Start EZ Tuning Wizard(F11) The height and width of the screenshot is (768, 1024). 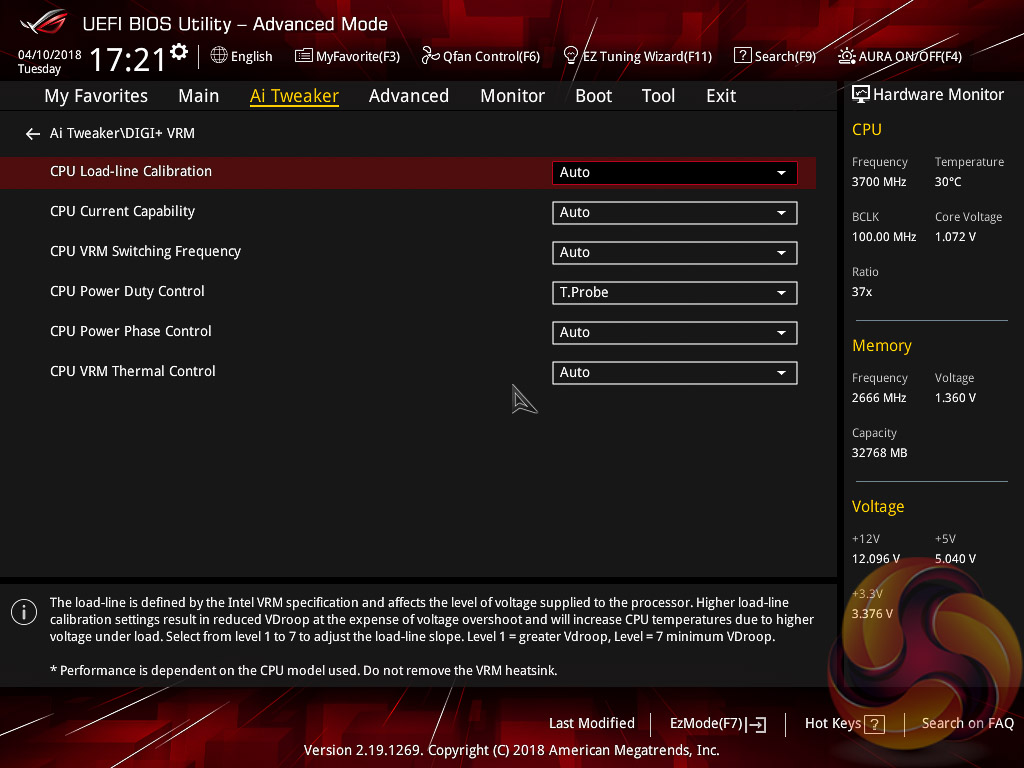(x=637, y=56)
